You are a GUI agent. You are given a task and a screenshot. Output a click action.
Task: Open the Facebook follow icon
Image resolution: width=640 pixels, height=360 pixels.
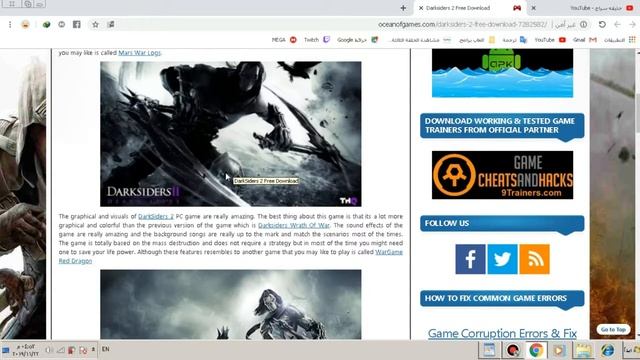(x=470, y=259)
